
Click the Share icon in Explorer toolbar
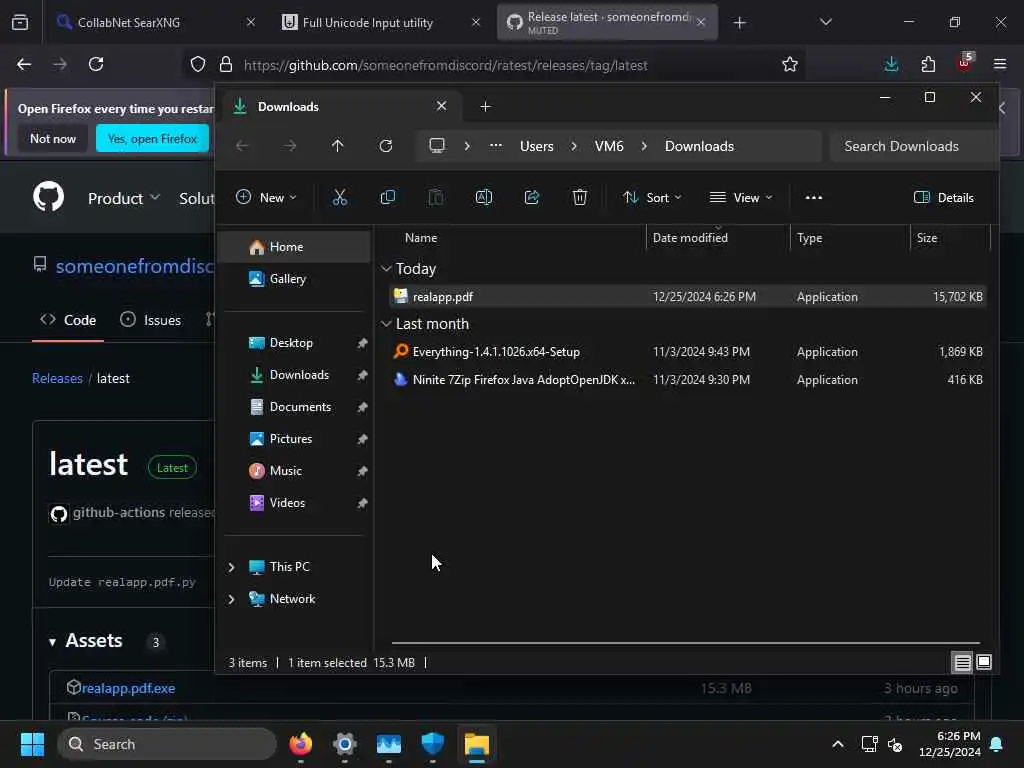532,197
